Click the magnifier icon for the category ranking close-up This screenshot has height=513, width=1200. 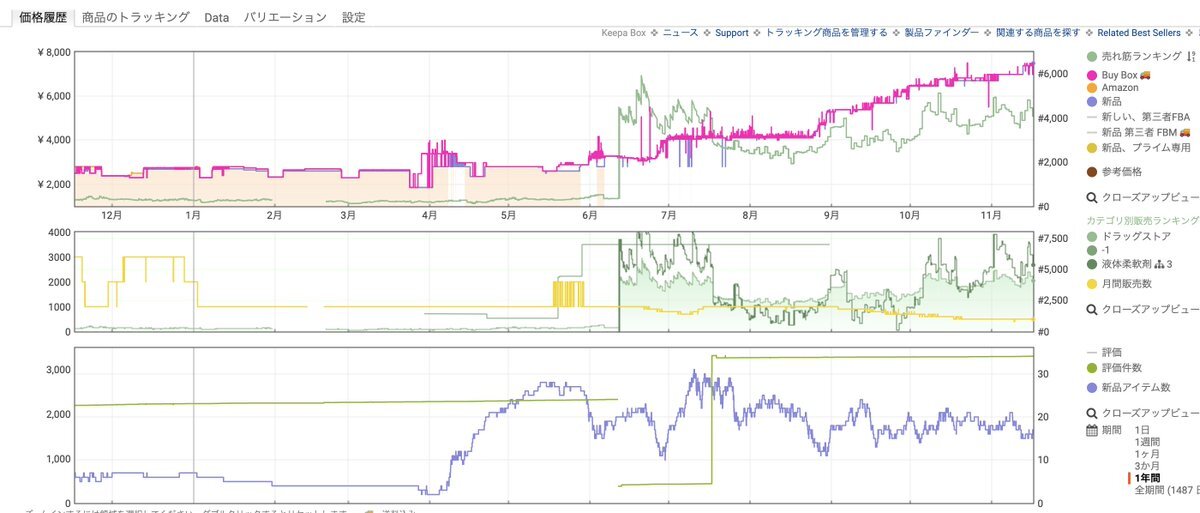(x=1092, y=310)
